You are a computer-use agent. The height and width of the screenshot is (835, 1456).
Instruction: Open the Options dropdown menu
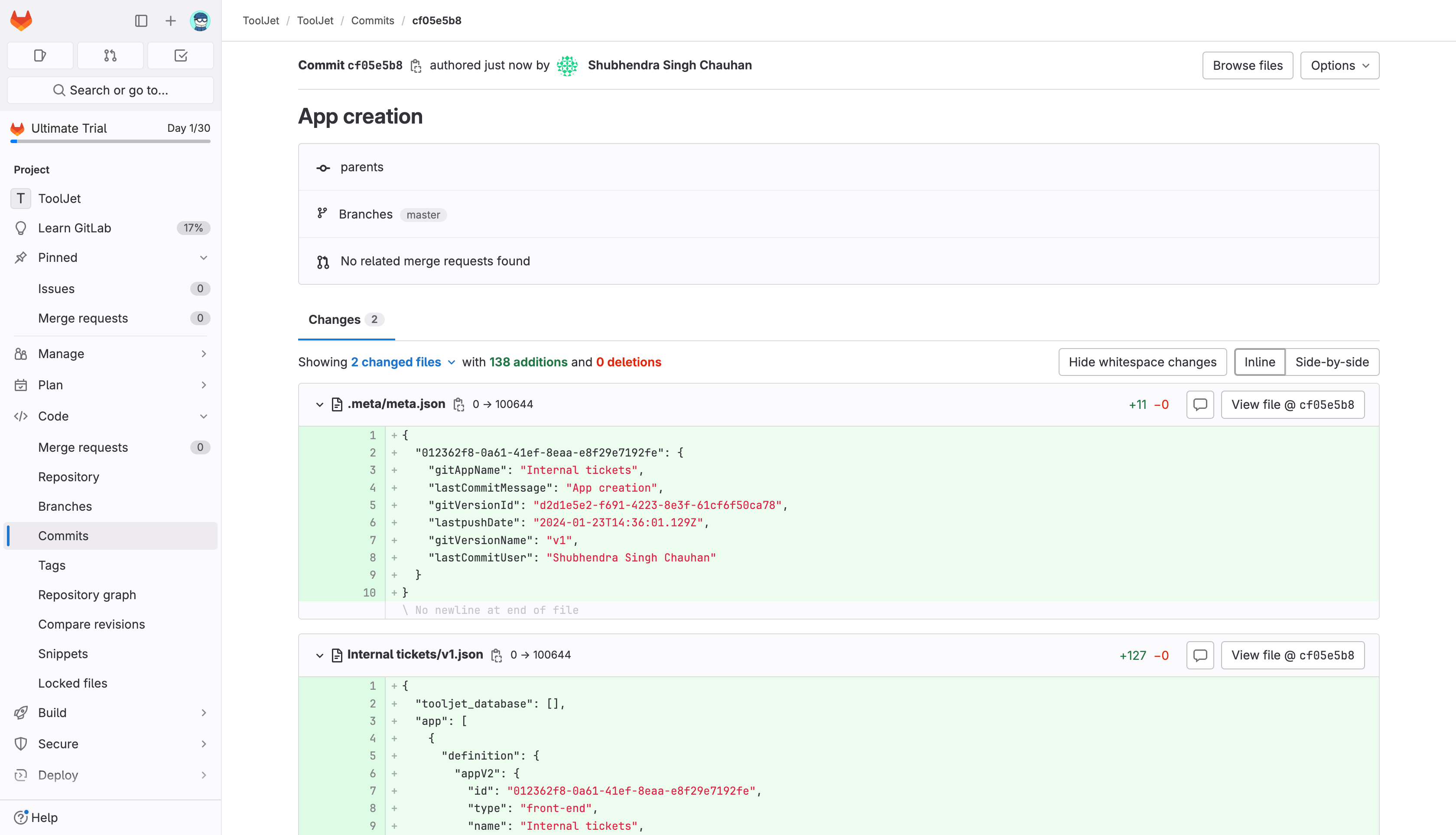click(1339, 65)
